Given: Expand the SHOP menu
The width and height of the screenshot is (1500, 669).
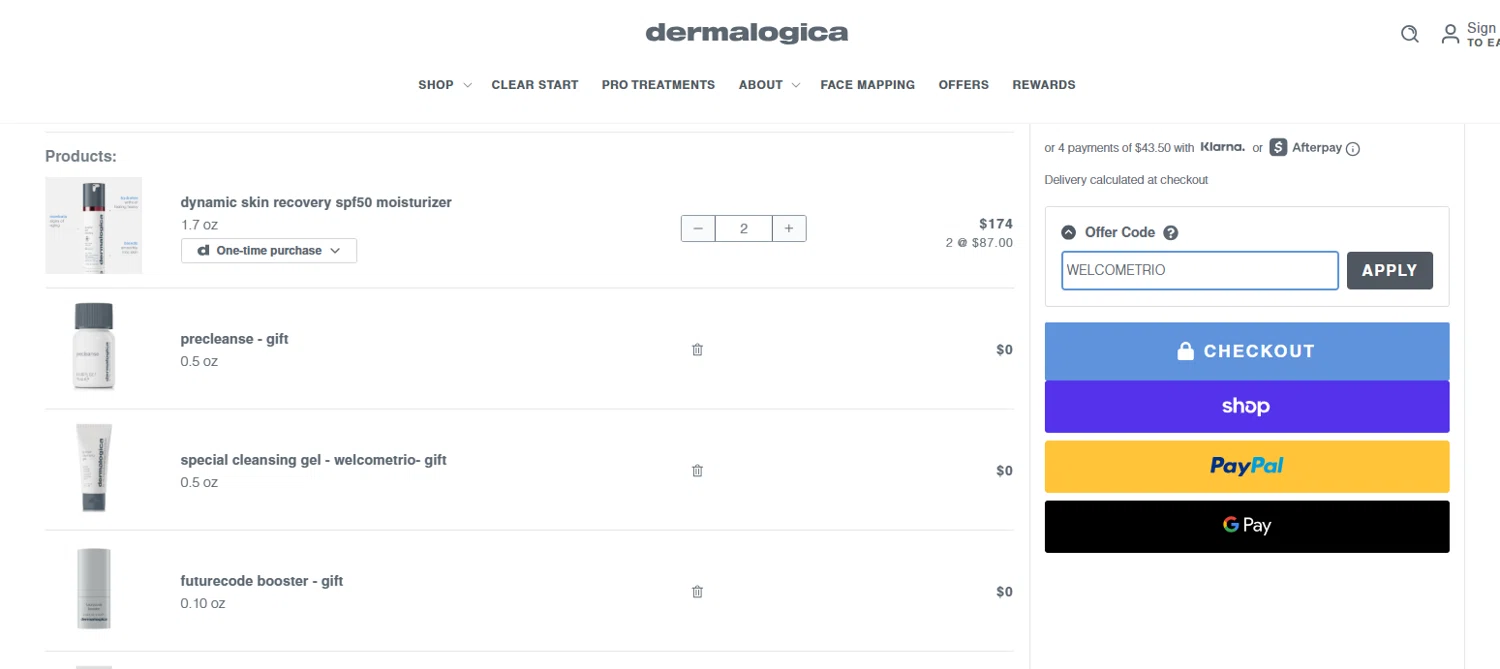Looking at the screenshot, I should pos(444,85).
